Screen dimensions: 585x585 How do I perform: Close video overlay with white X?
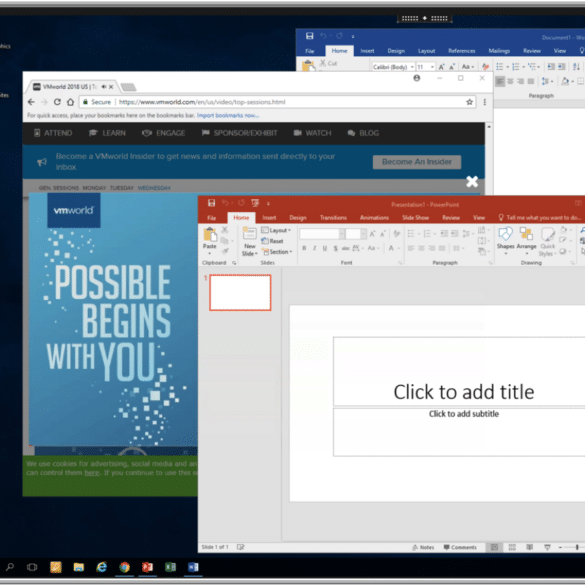472,182
